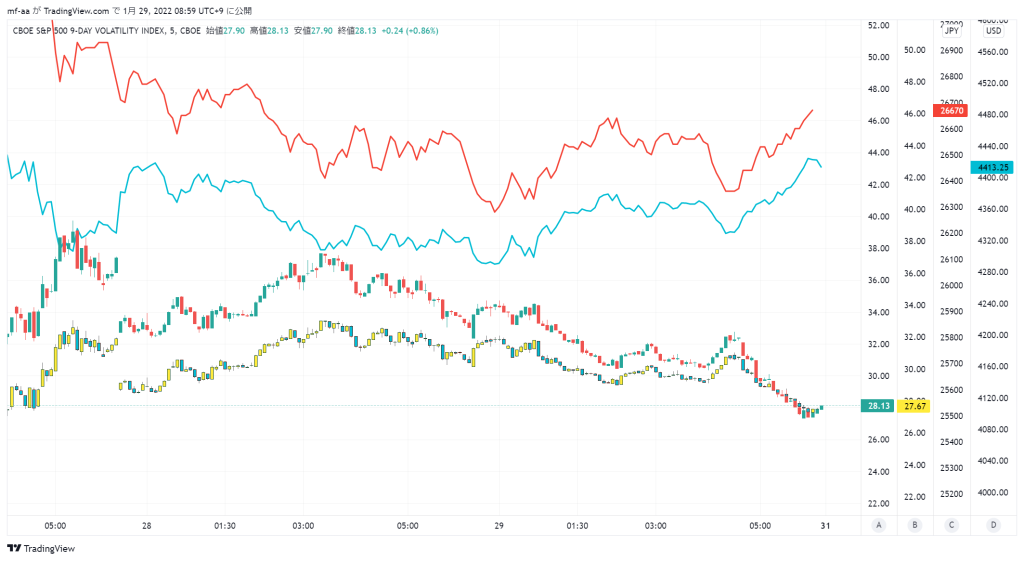Screen dimensions: 1024x561
Task: Select price scale A button
Action: click(x=879, y=525)
